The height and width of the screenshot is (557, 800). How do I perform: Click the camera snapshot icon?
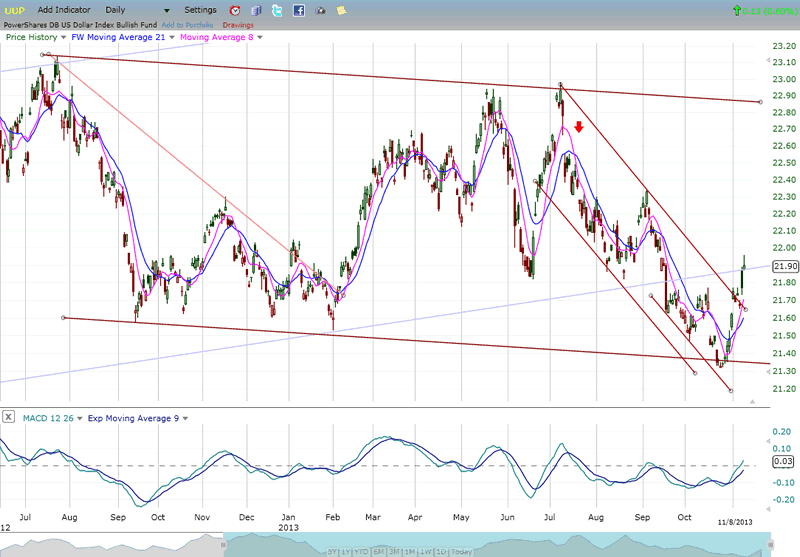pyautogui.click(x=320, y=10)
